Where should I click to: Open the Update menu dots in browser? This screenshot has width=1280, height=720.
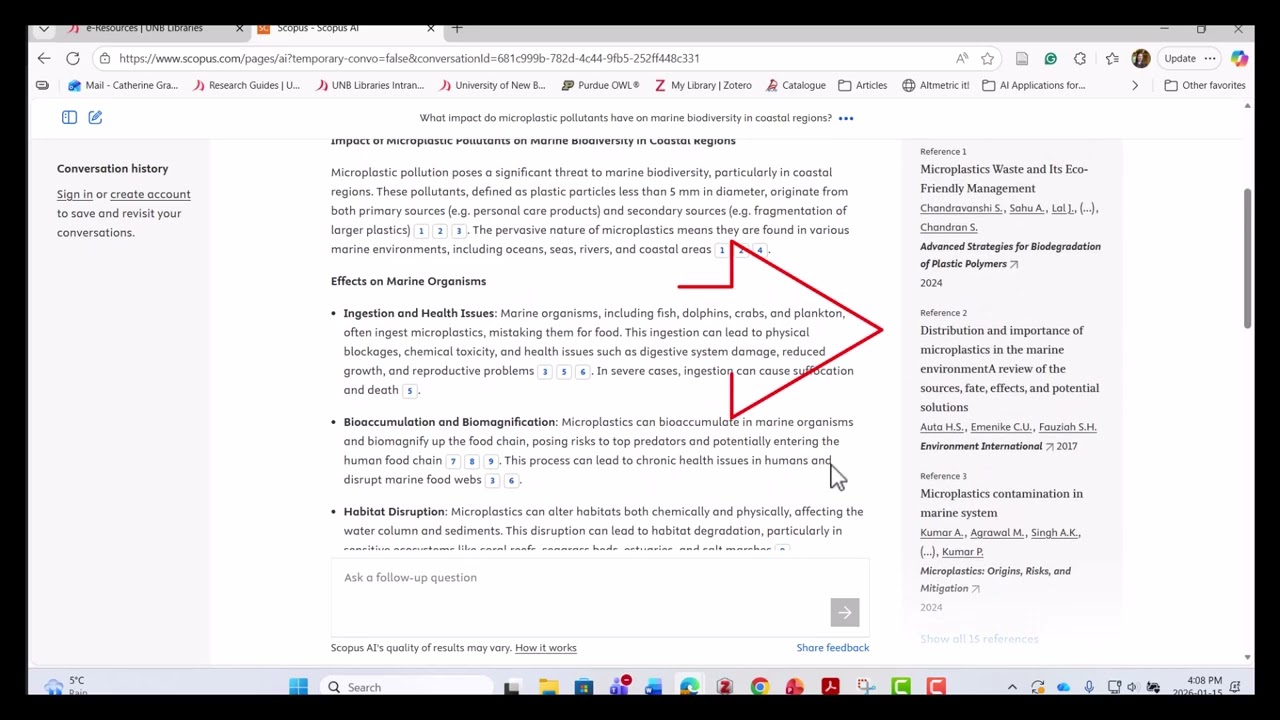click(1210, 59)
